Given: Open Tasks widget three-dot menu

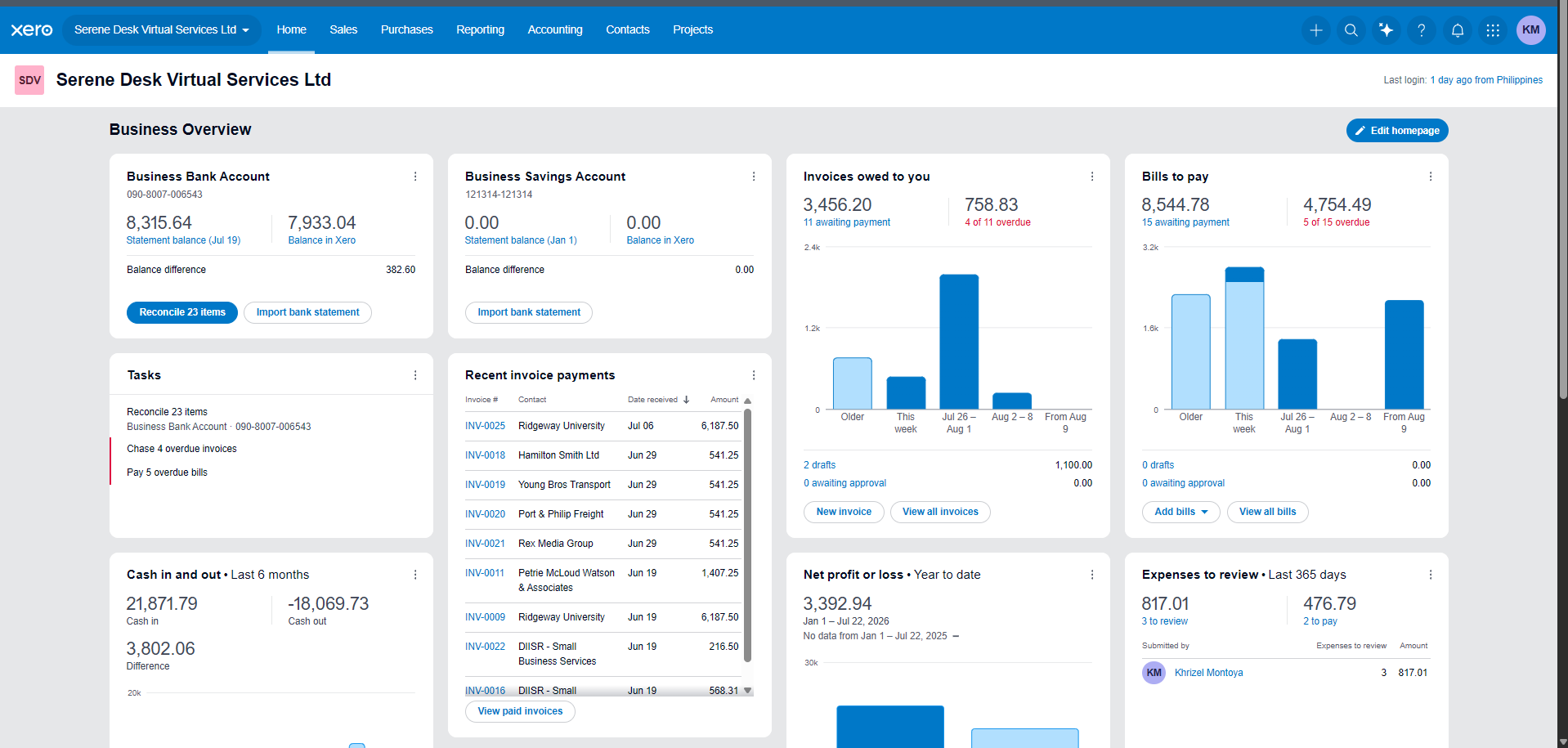Looking at the screenshot, I should 415,375.
